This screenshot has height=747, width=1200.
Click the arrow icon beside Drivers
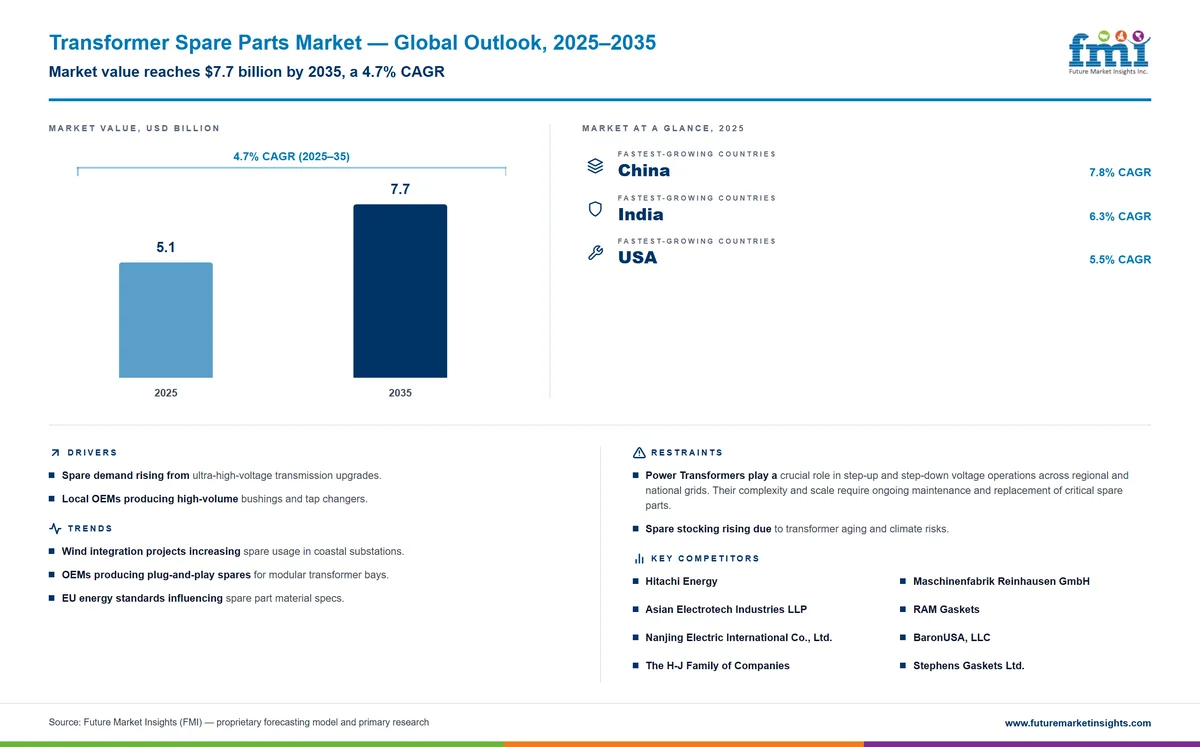pos(55,453)
